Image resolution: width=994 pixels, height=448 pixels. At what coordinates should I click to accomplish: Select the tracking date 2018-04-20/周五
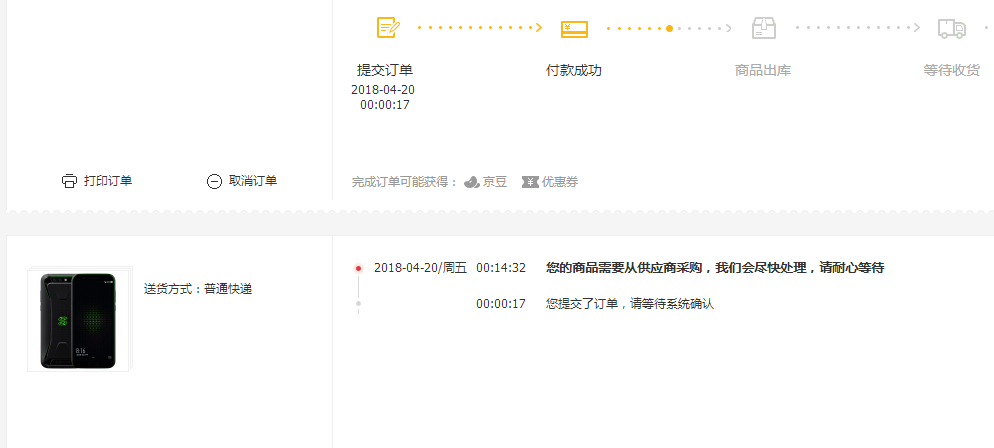coord(420,268)
